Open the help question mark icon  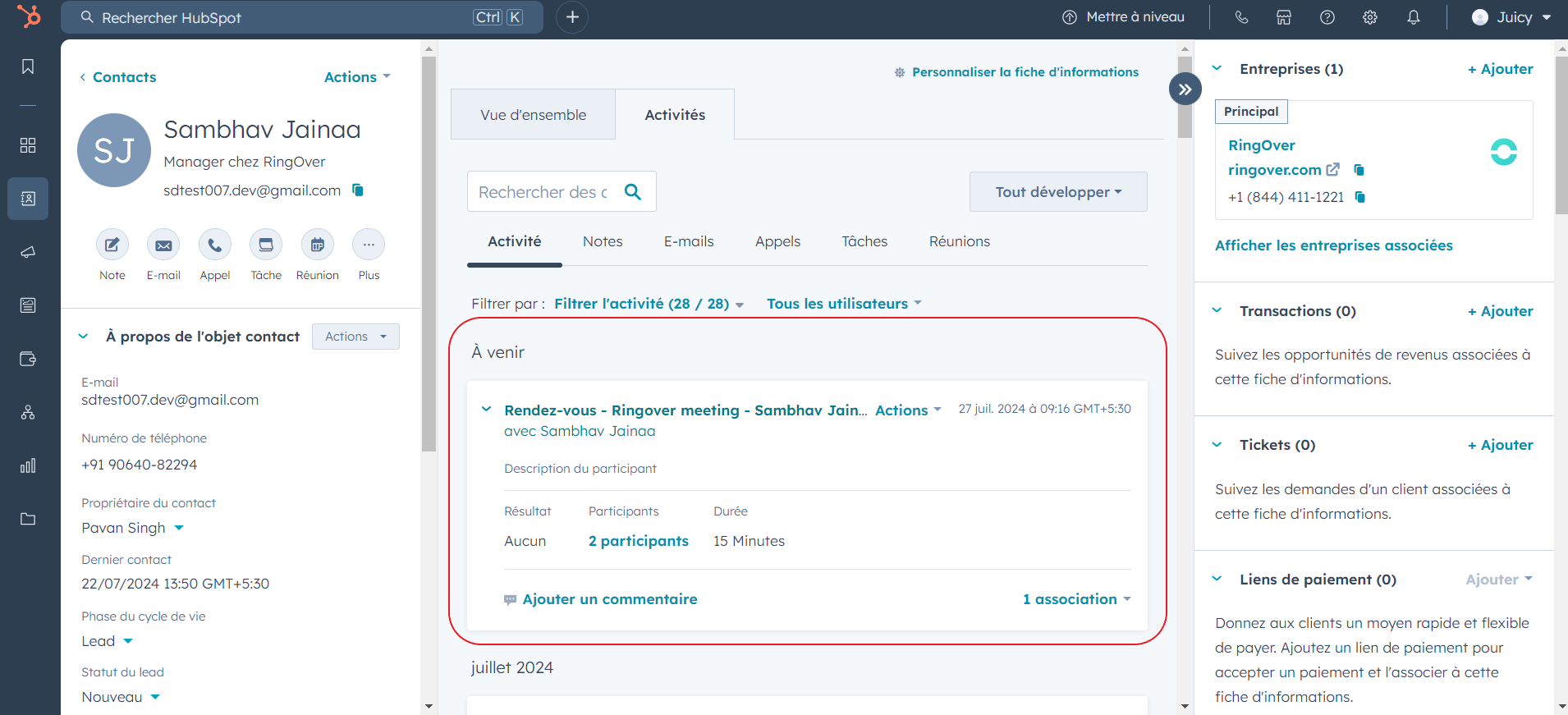pos(1327,17)
